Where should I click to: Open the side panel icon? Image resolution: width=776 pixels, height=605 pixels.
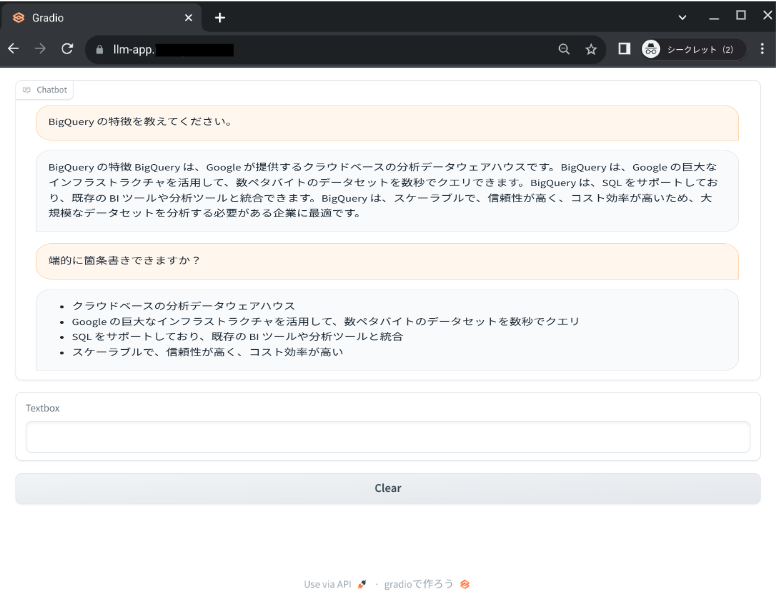(x=624, y=49)
